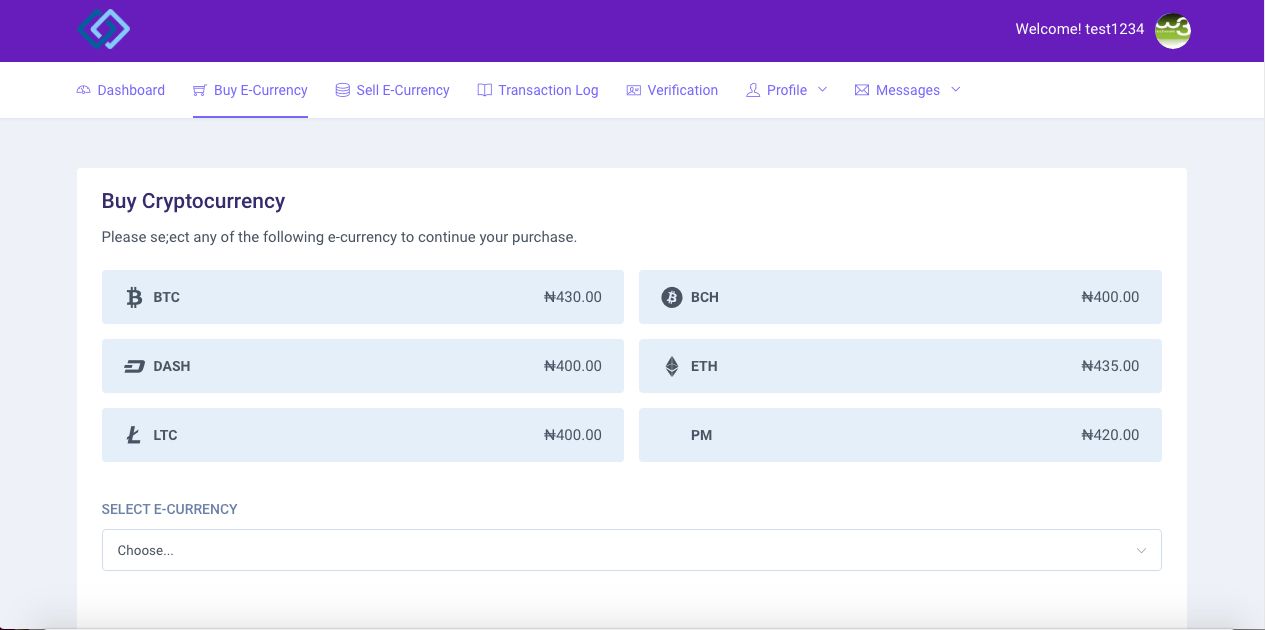Open the Select E-Currency dropdown
The height and width of the screenshot is (630, 1265).
click(631, 550)
